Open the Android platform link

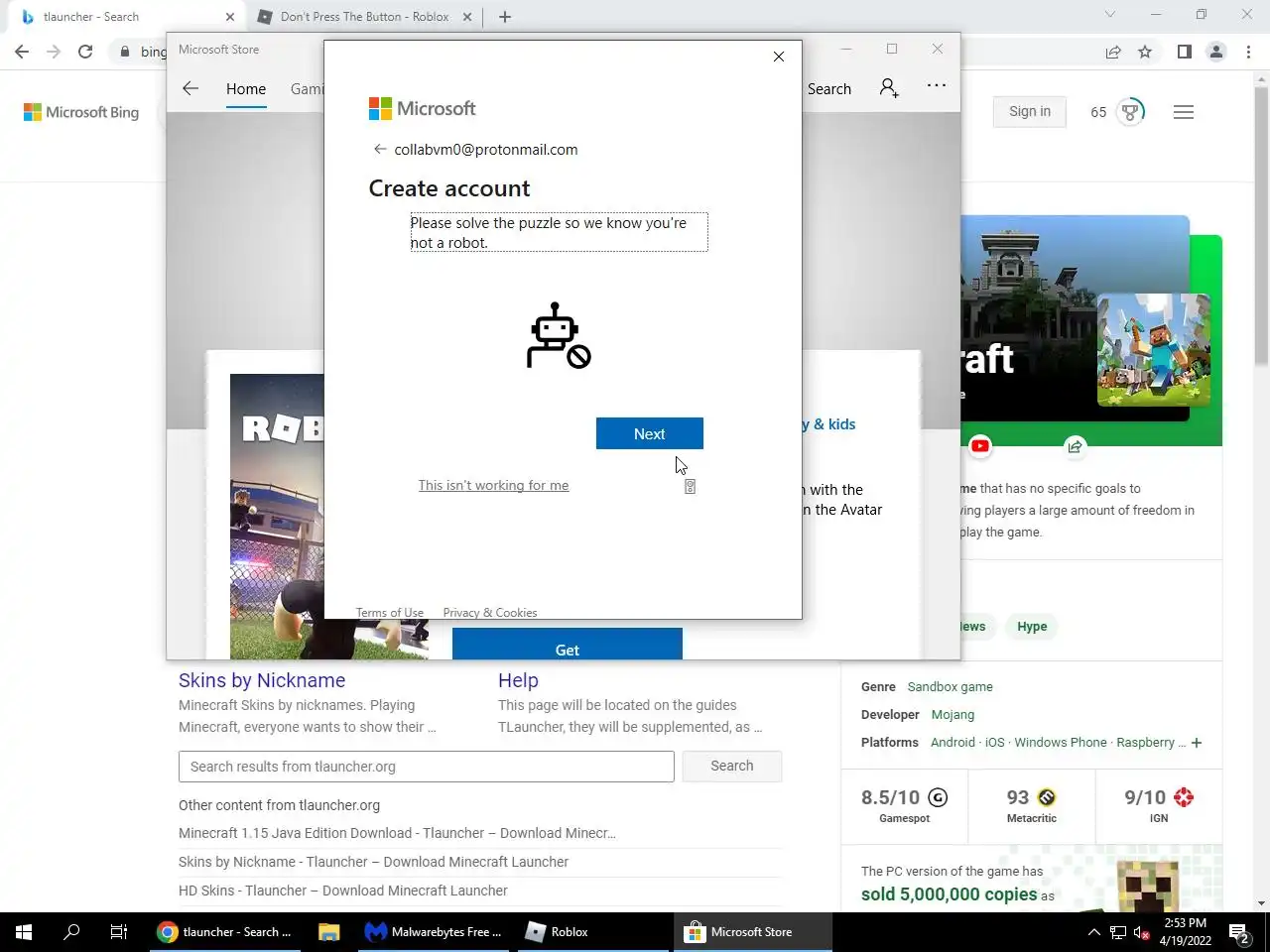coord(952,742)
